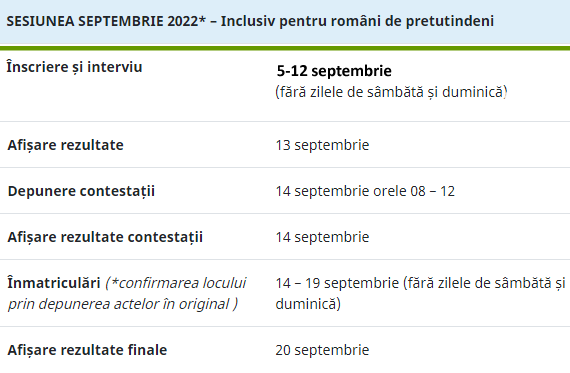Click the green divider under the header
Image resolution: width=570 pixels, height=373 pixels.
[x=285, y=48]
